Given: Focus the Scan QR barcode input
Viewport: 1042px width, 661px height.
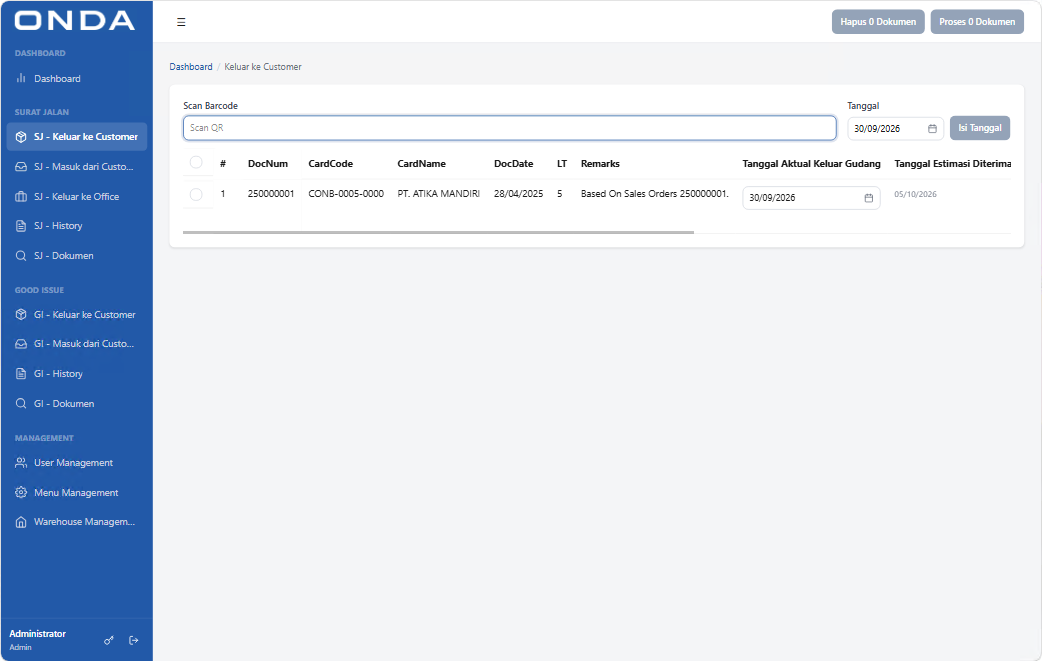Looking at the screenshot, I should [510, 128].
